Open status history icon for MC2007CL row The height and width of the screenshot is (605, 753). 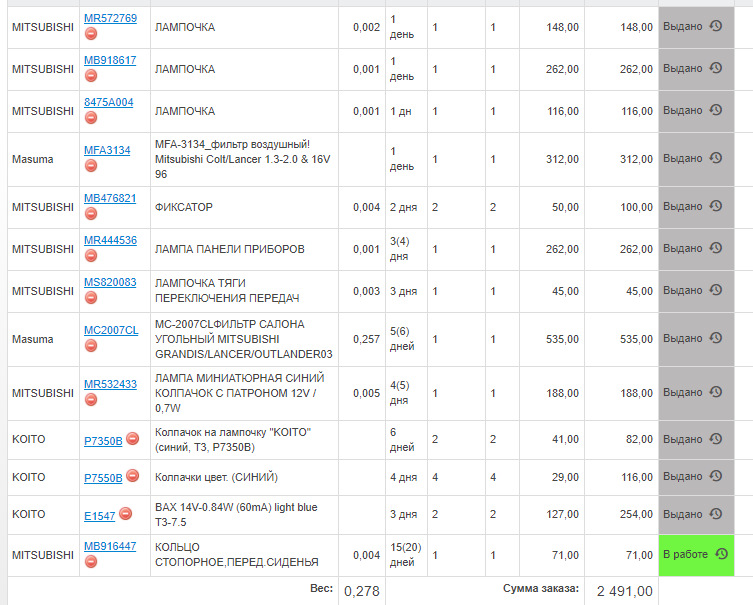(x=716, y=338)
